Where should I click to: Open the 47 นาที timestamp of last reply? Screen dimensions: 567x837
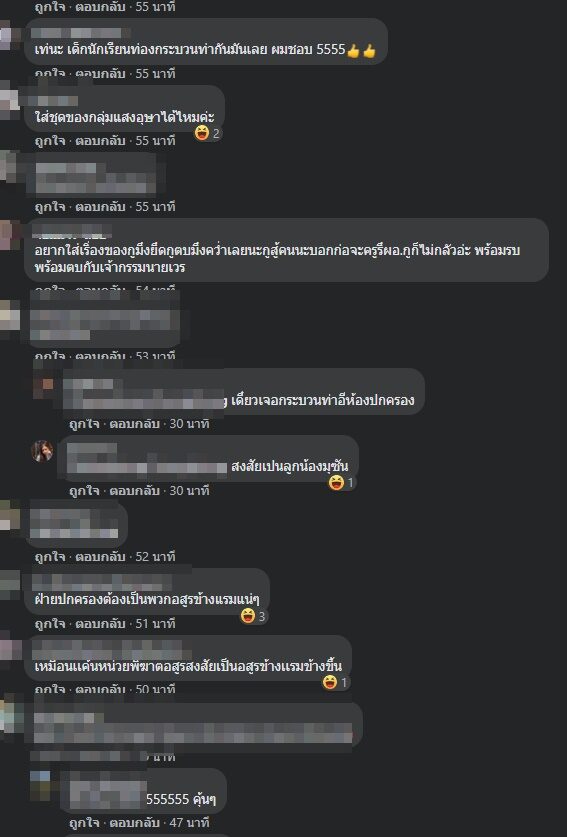(x=189, y=823)
